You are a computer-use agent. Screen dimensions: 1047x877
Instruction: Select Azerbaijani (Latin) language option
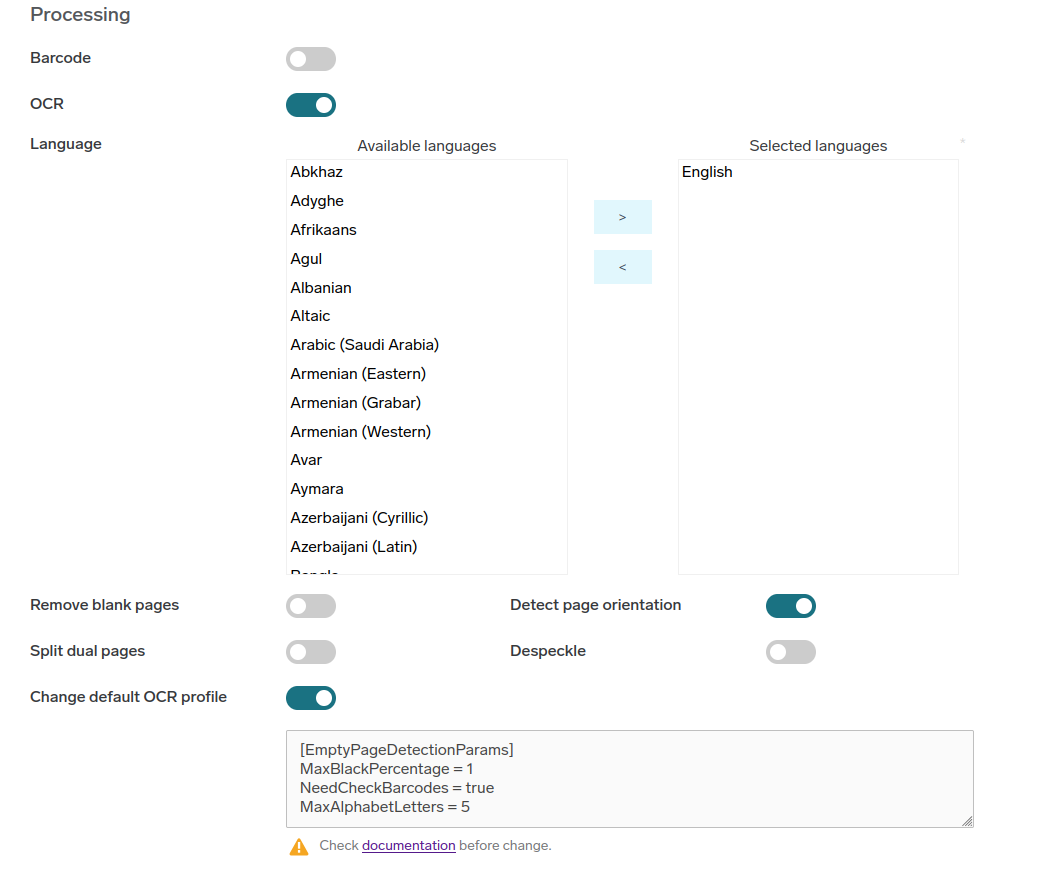tap(354, 547)
